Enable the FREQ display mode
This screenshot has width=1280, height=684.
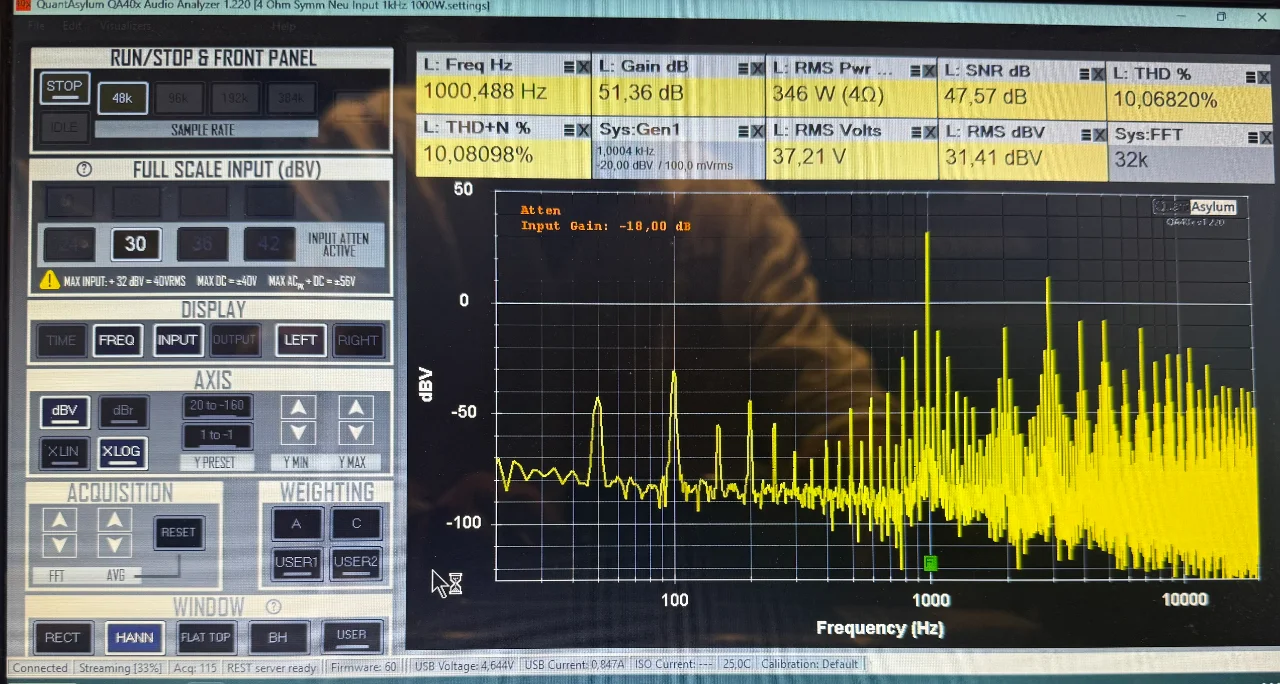[x=117, y=340]
